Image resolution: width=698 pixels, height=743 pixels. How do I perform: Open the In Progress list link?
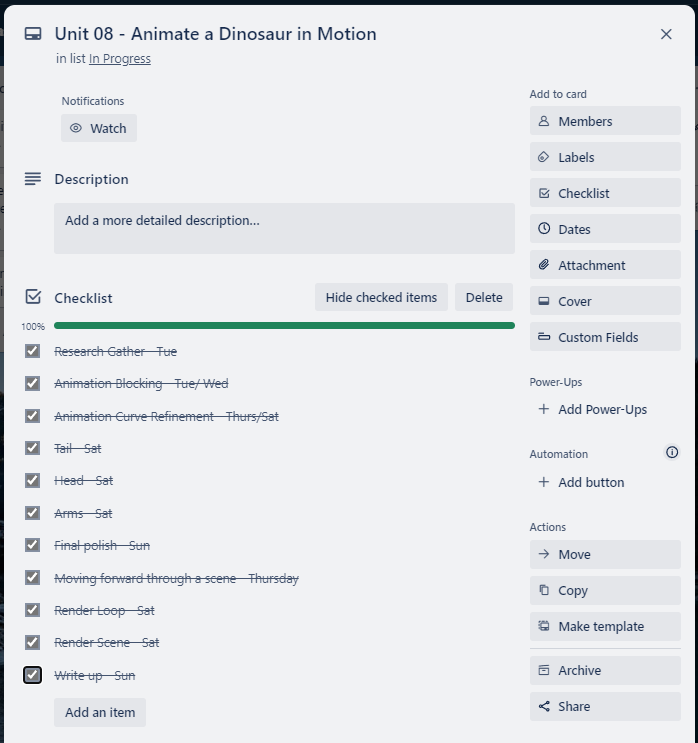[120, 59]
